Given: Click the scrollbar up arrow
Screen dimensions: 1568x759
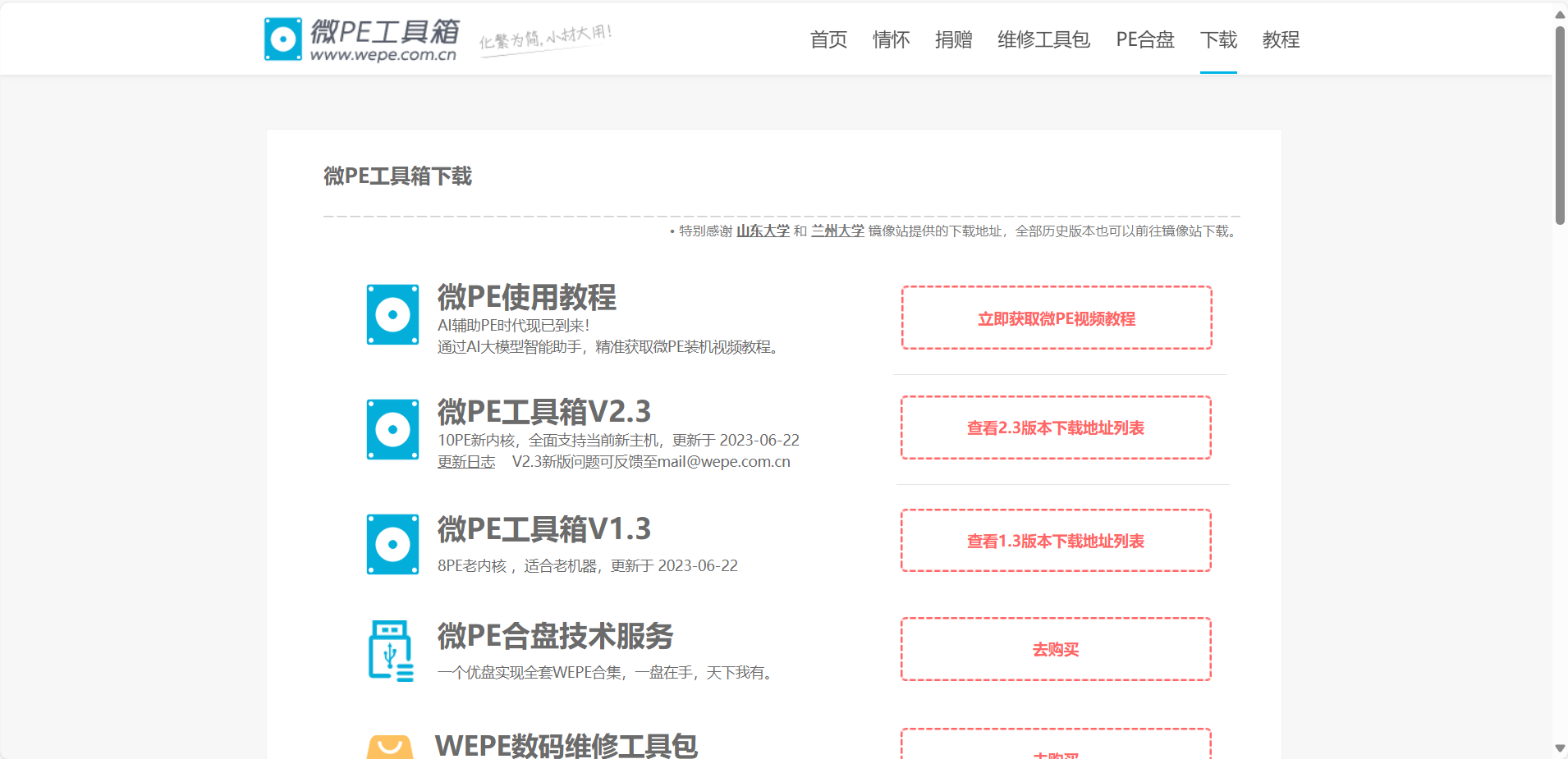Looking at the screenshot, I should click(1560, 14).
